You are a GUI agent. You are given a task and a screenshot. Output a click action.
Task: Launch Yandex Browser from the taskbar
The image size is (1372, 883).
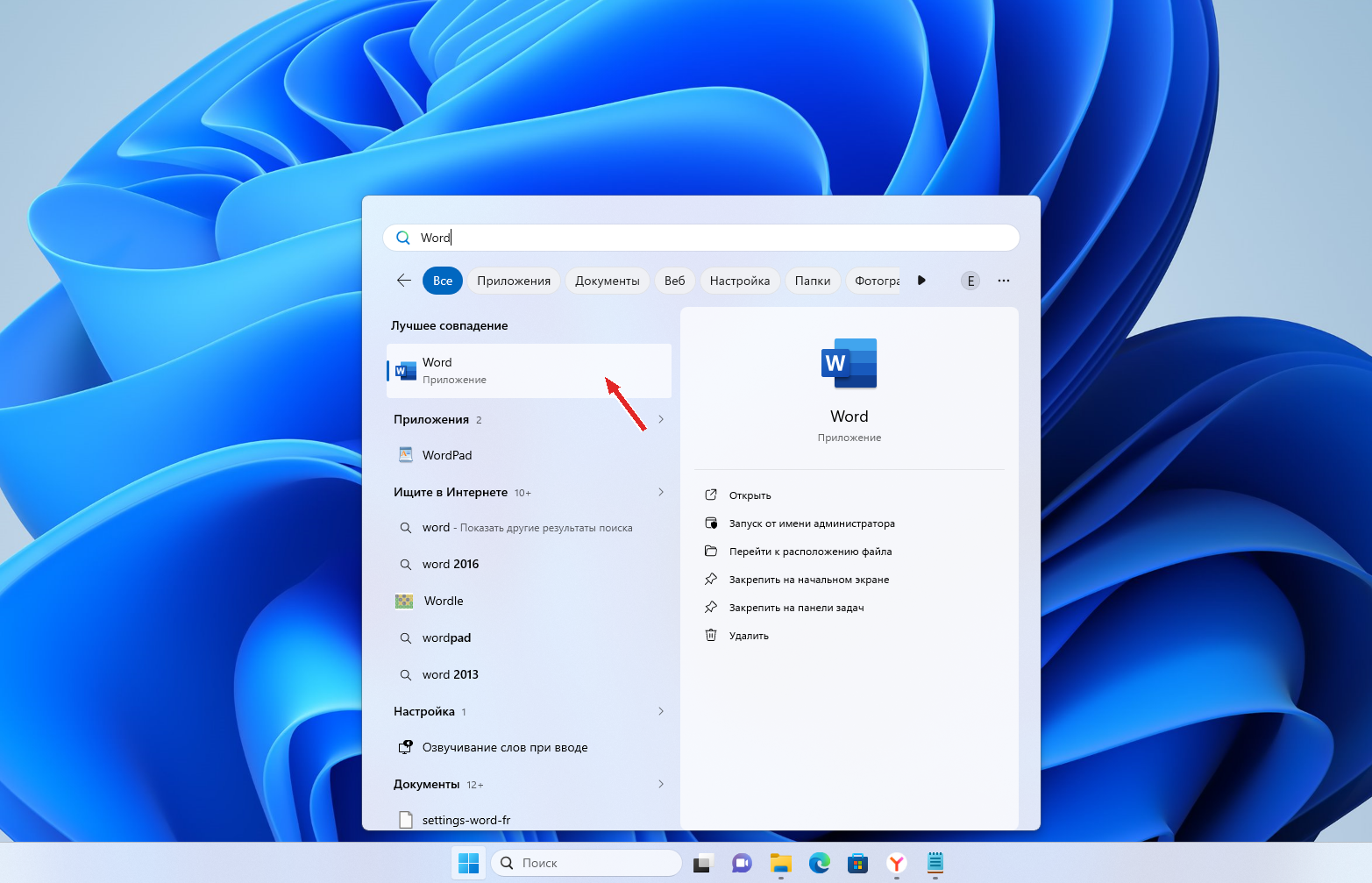(897, 863)
